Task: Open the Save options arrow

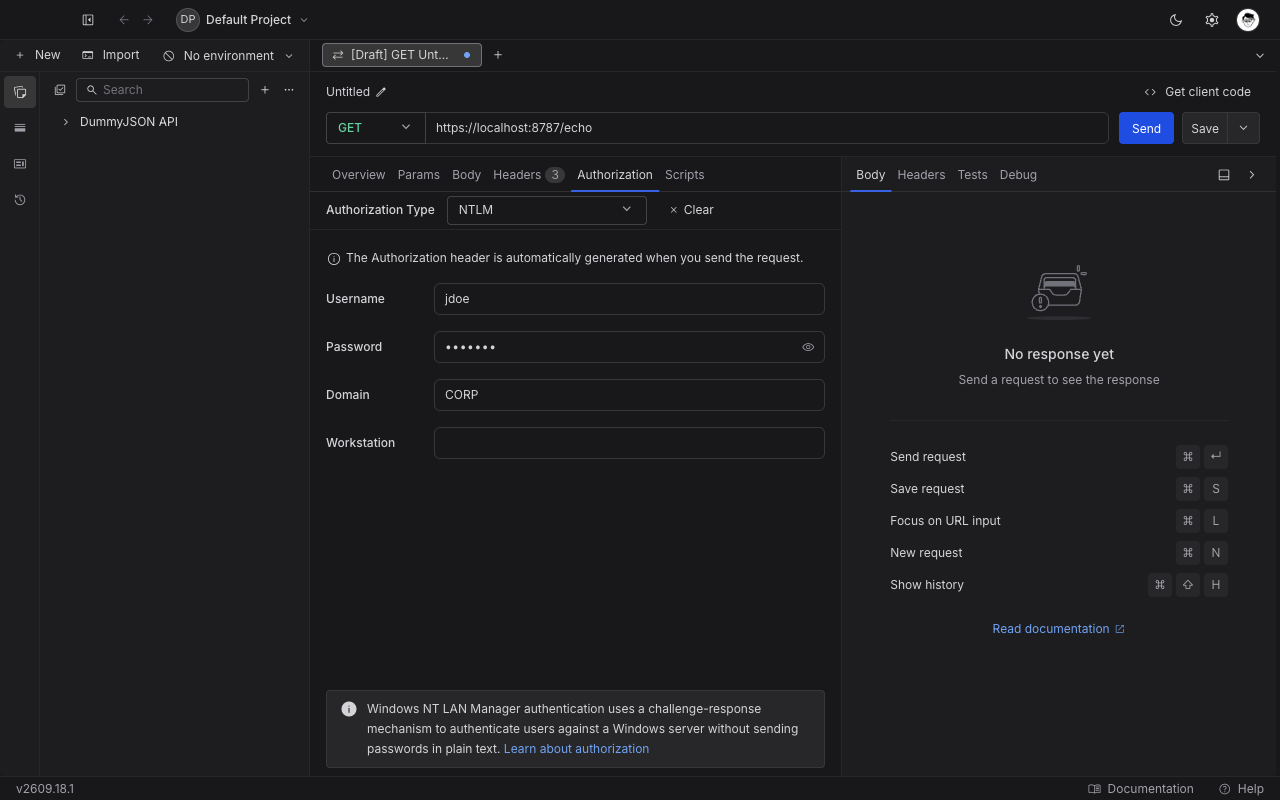Action: coord(1244,128)
